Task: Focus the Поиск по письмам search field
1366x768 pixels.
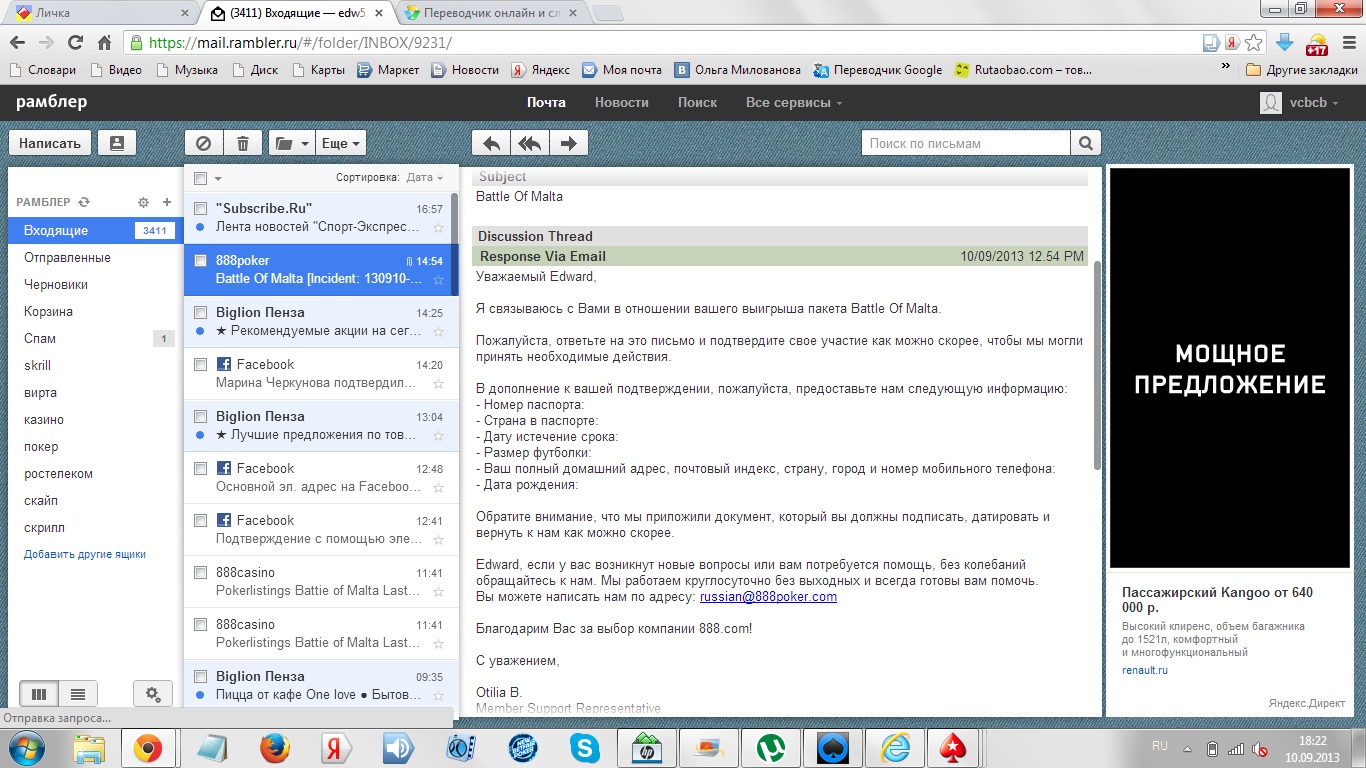Action: tap(966, 143)
